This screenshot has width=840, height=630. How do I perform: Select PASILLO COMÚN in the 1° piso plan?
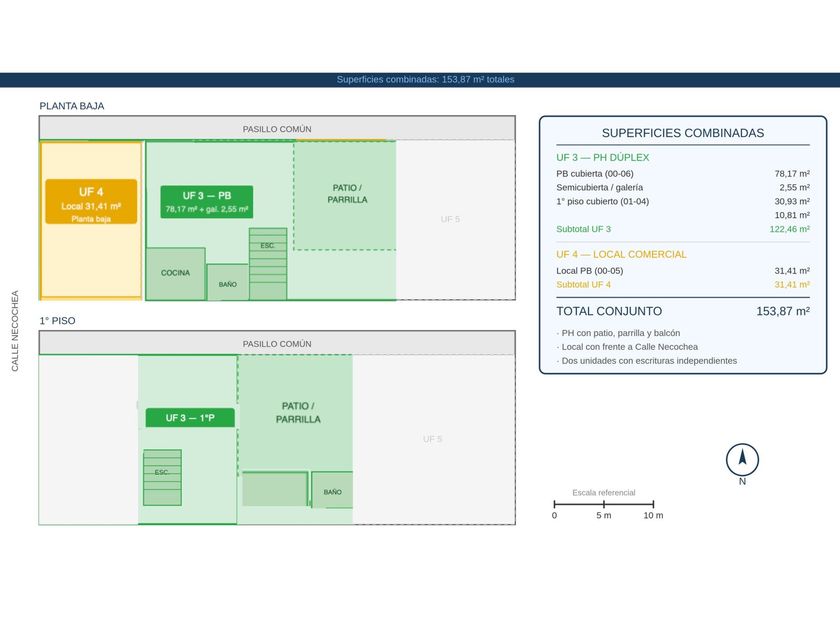[x=277, y=343]
